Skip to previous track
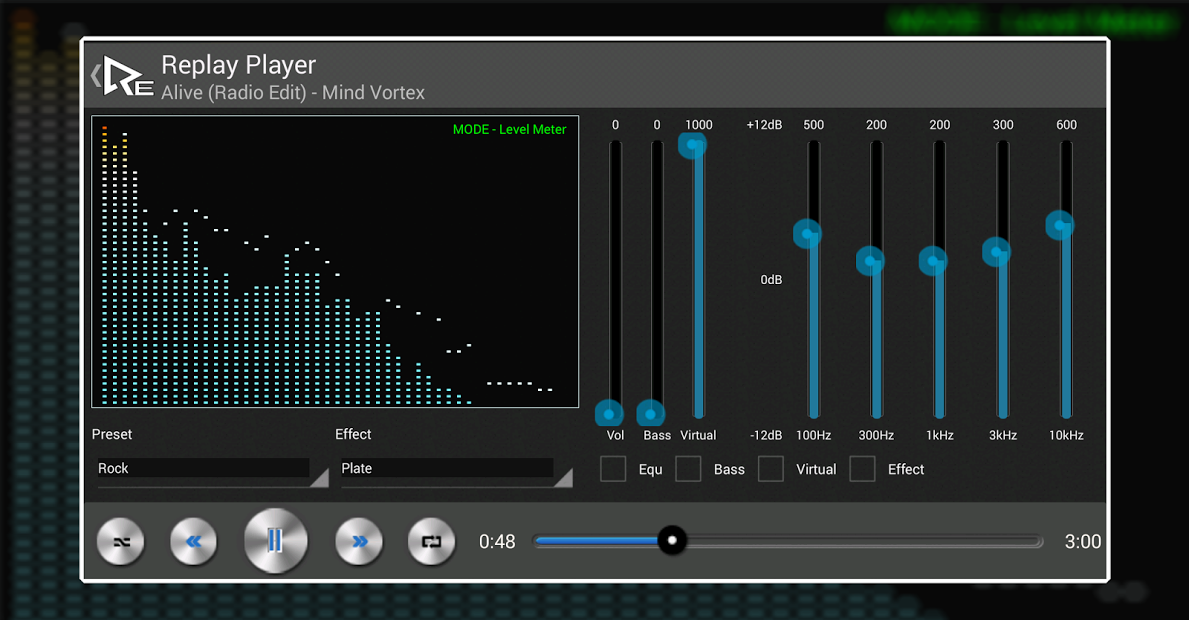Viewport: 1189px width, 620px height. (193, 541)
